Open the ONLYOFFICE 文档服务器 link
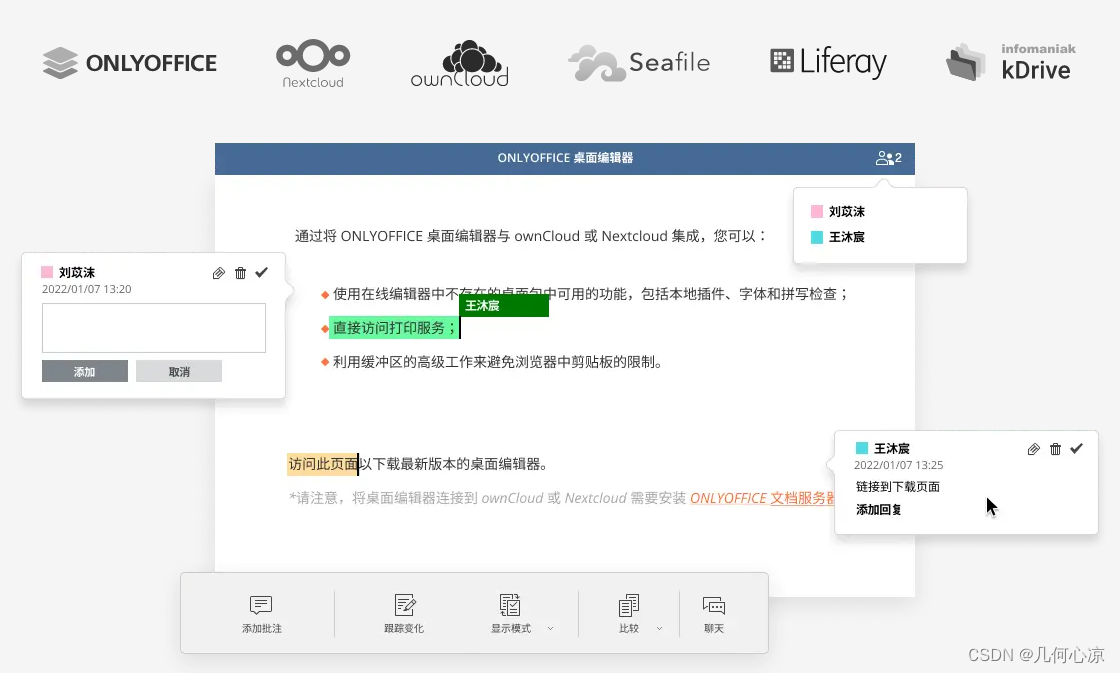The width and height of the screenshot is (1120, 673). click(762, 498)
